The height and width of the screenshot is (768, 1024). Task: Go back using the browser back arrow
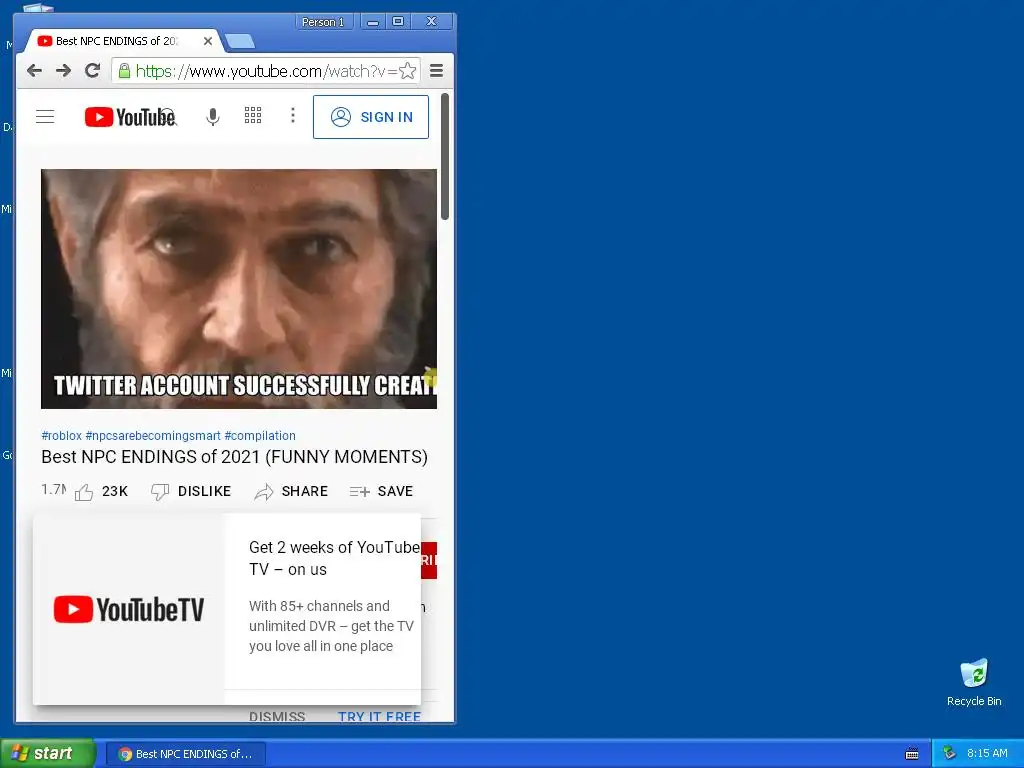tap(35, 71)
